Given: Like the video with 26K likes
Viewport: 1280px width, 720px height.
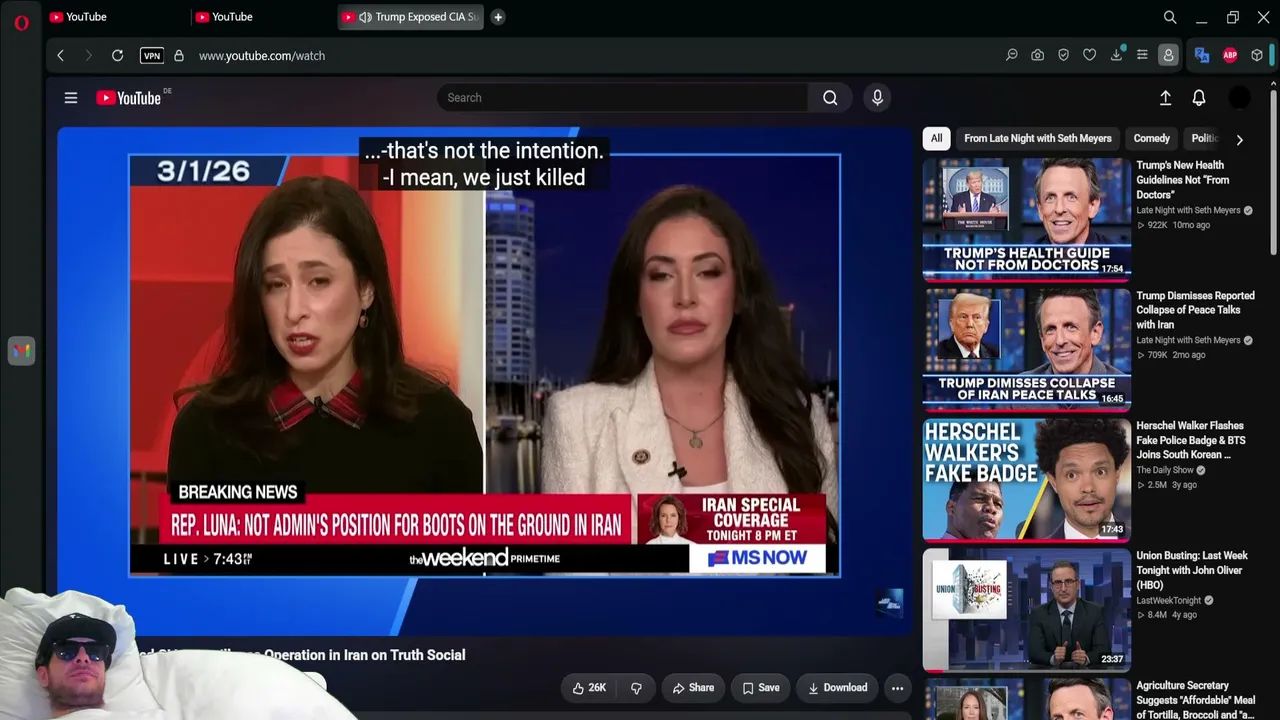Looking at the screenshot, I should click(589, 688).
